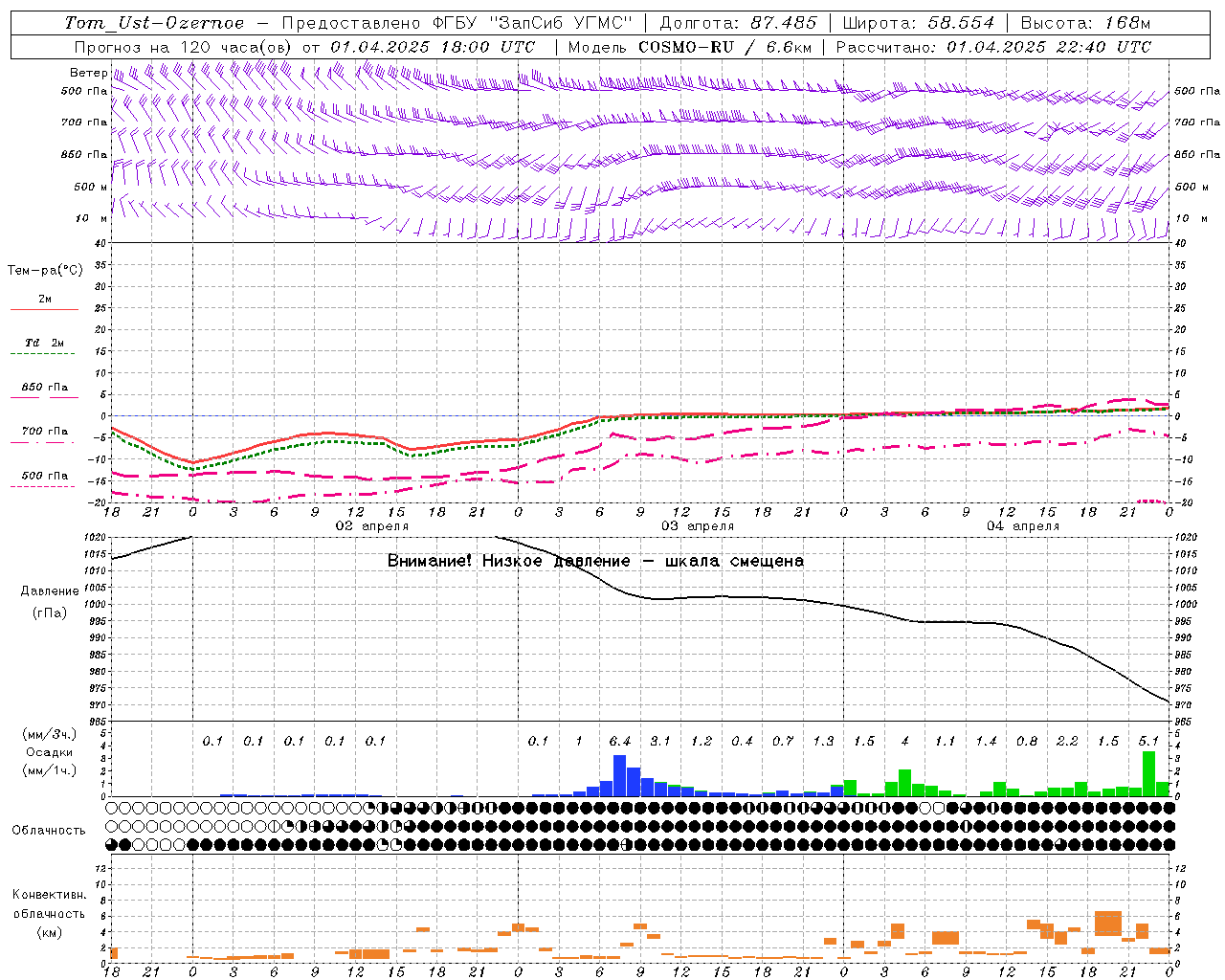1225x980 pixels.
Task: Click the left '10 м' wind level label
Action: coord(91,219)
